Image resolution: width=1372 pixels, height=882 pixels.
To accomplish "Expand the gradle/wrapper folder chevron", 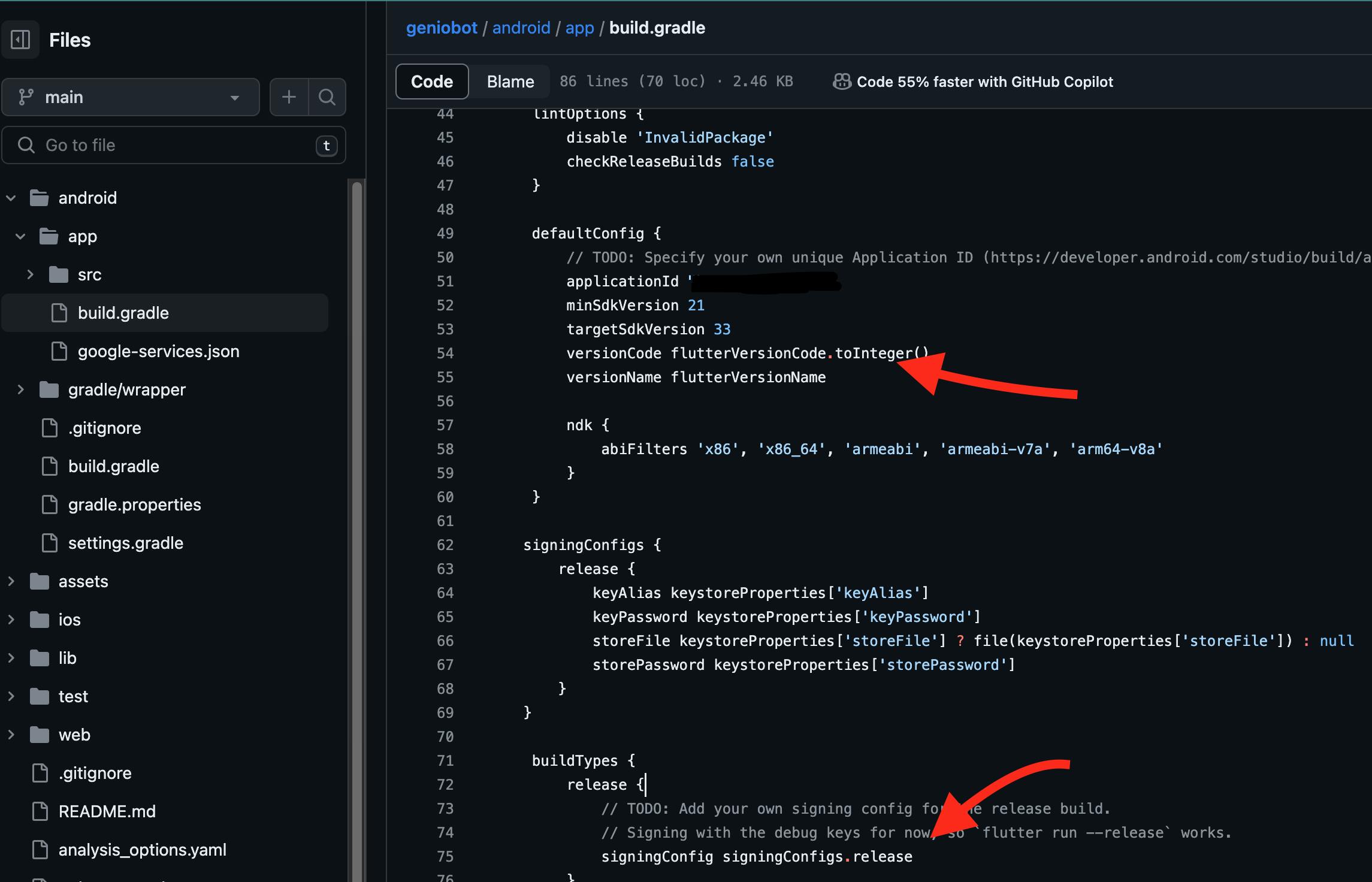I will [20, 389].
